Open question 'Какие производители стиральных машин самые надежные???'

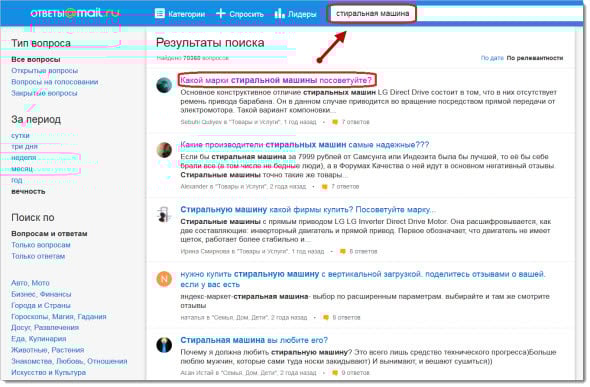(304, 145)
